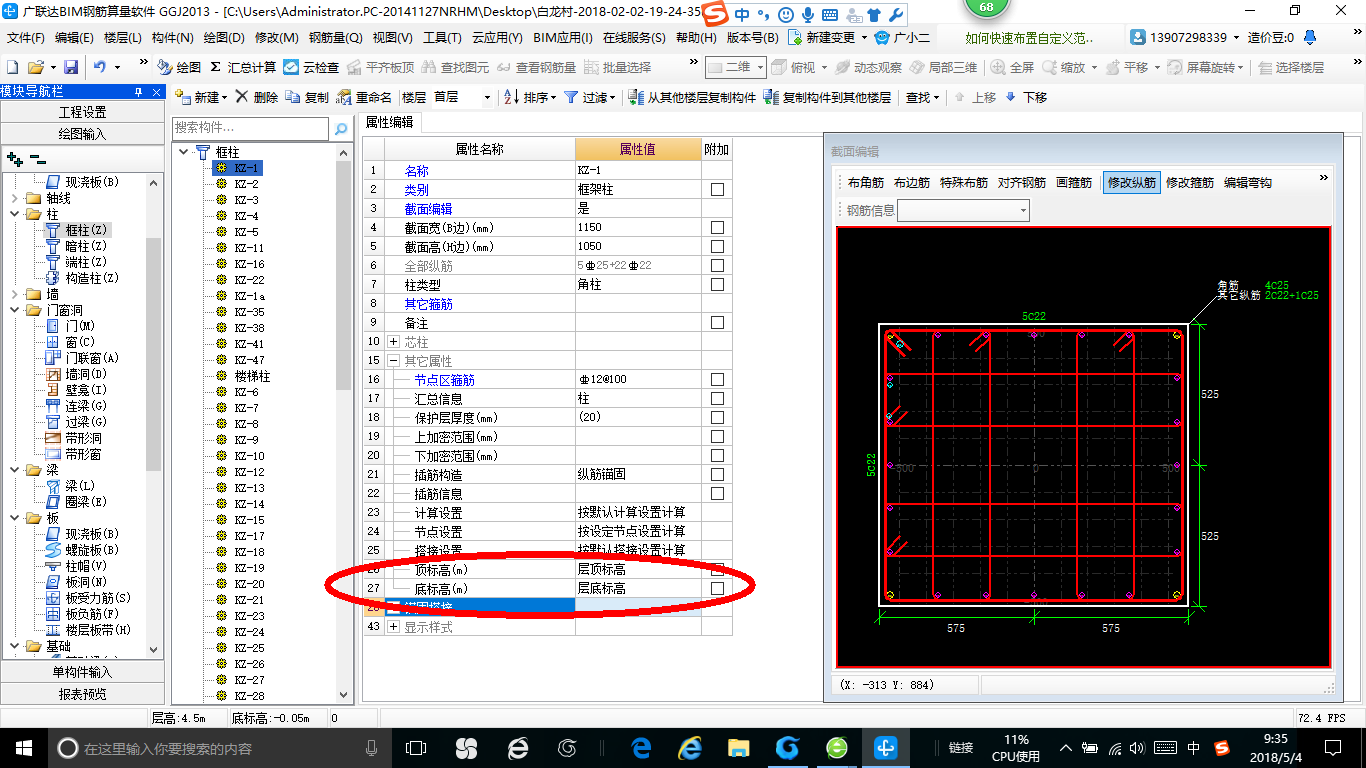Viewport: 1366px width, 768px height.
Task: Open 绘图 drawing mode
Action: (179, 67)
